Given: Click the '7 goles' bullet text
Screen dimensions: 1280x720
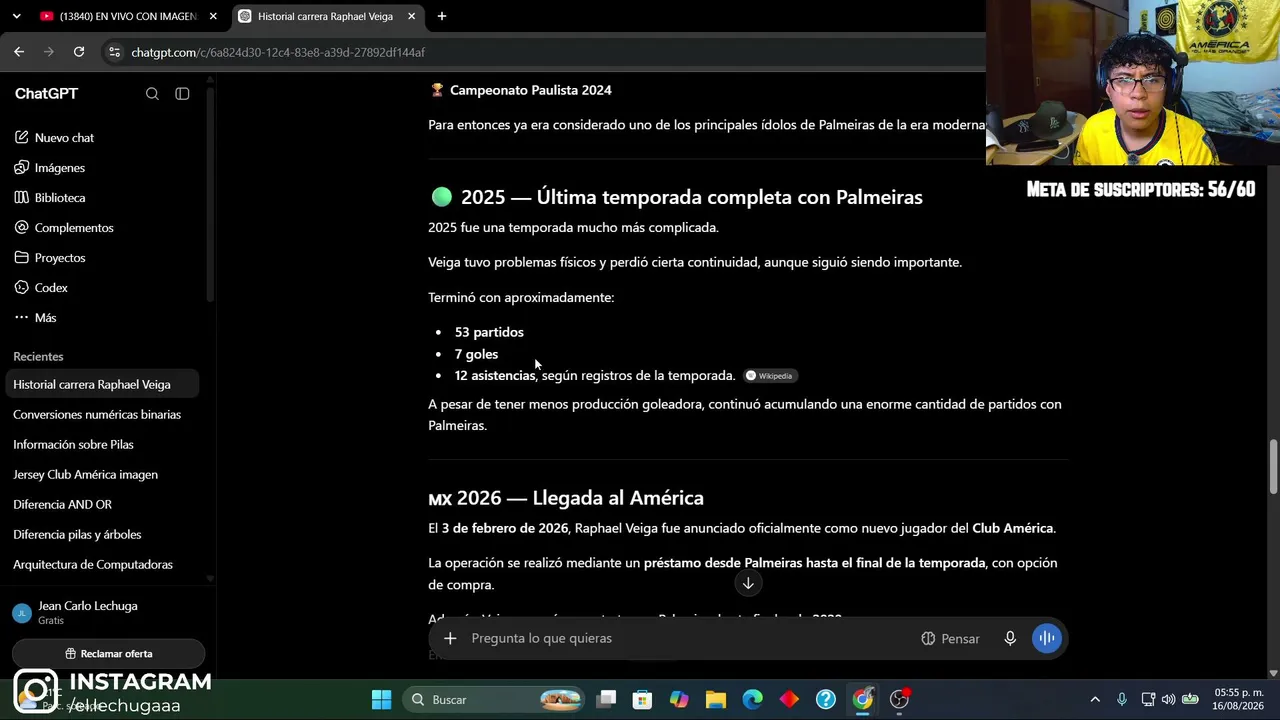Looking at the screenshot, I should pos(476,354).
